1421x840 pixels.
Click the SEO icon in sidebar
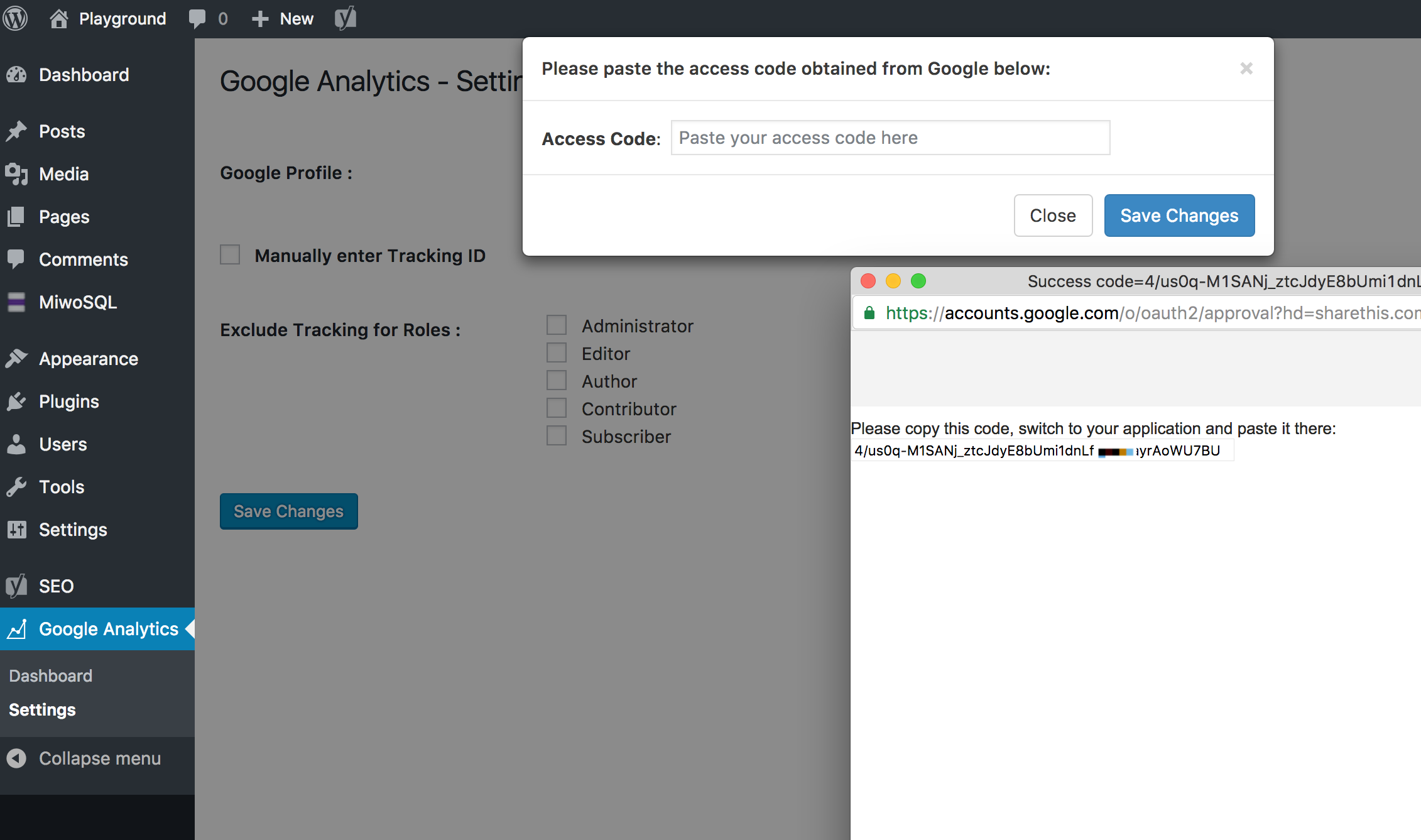(x=17, y=585)
